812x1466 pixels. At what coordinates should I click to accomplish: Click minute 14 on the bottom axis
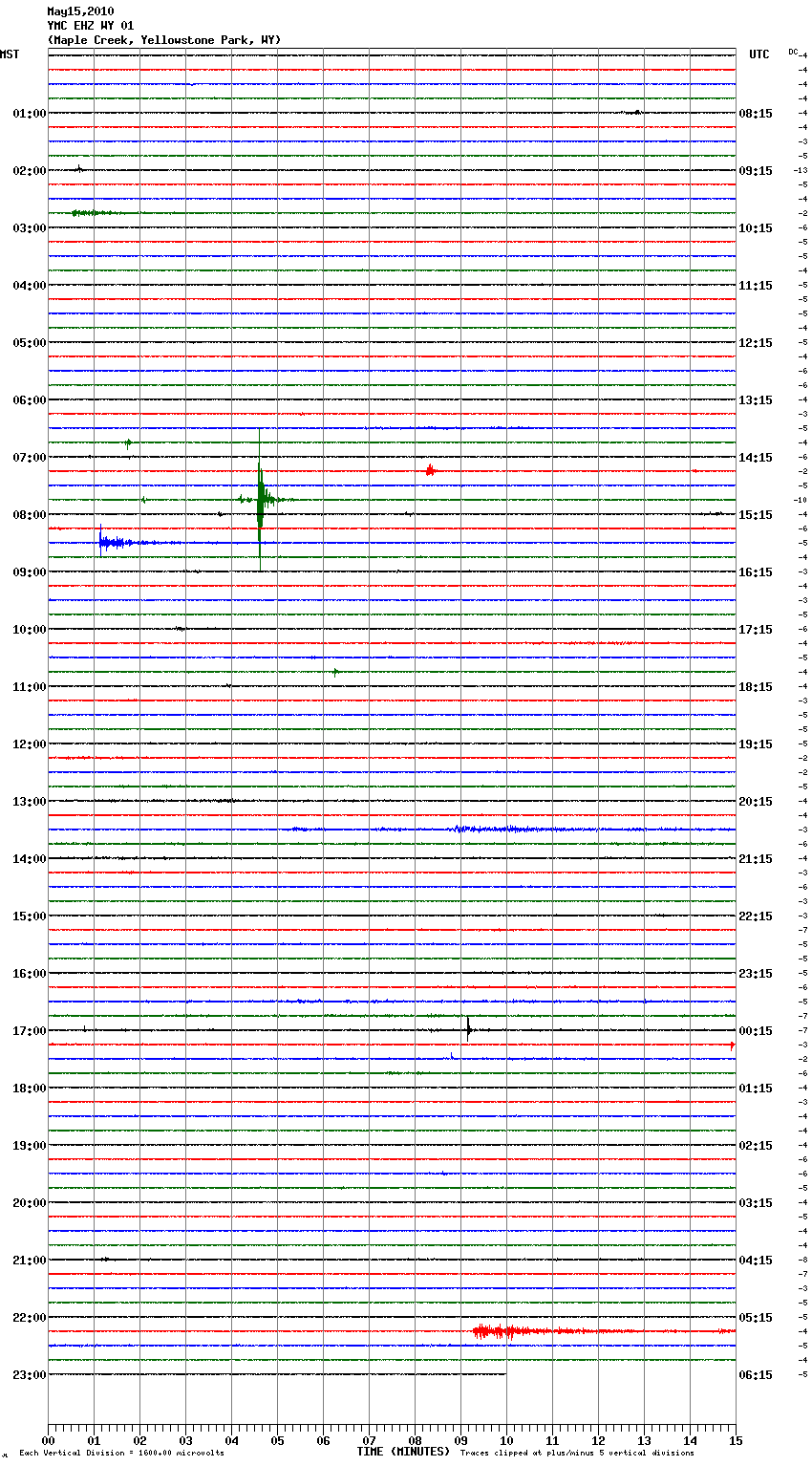click(690, 1440)
